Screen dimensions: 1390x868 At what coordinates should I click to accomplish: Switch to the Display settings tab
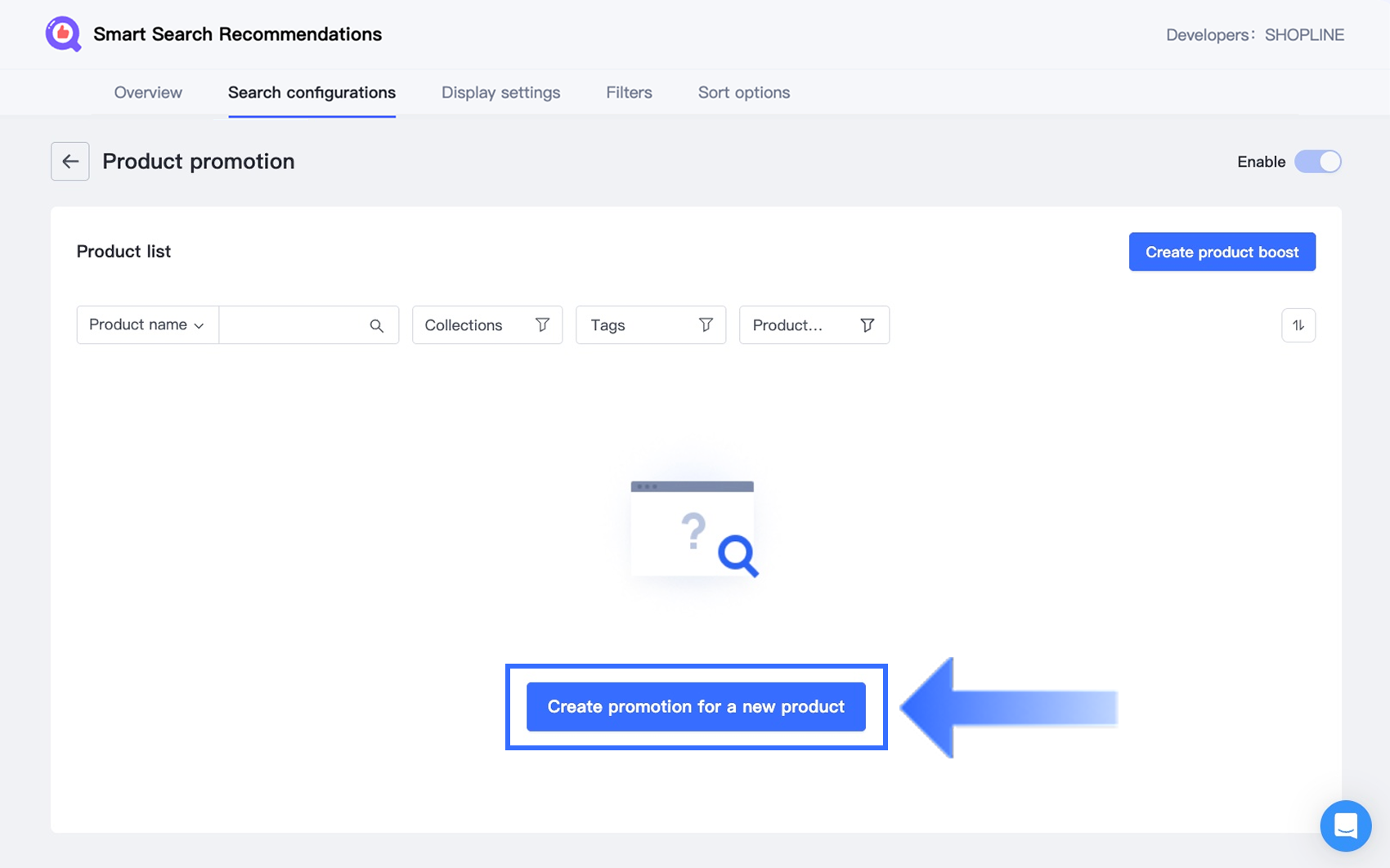500,92
